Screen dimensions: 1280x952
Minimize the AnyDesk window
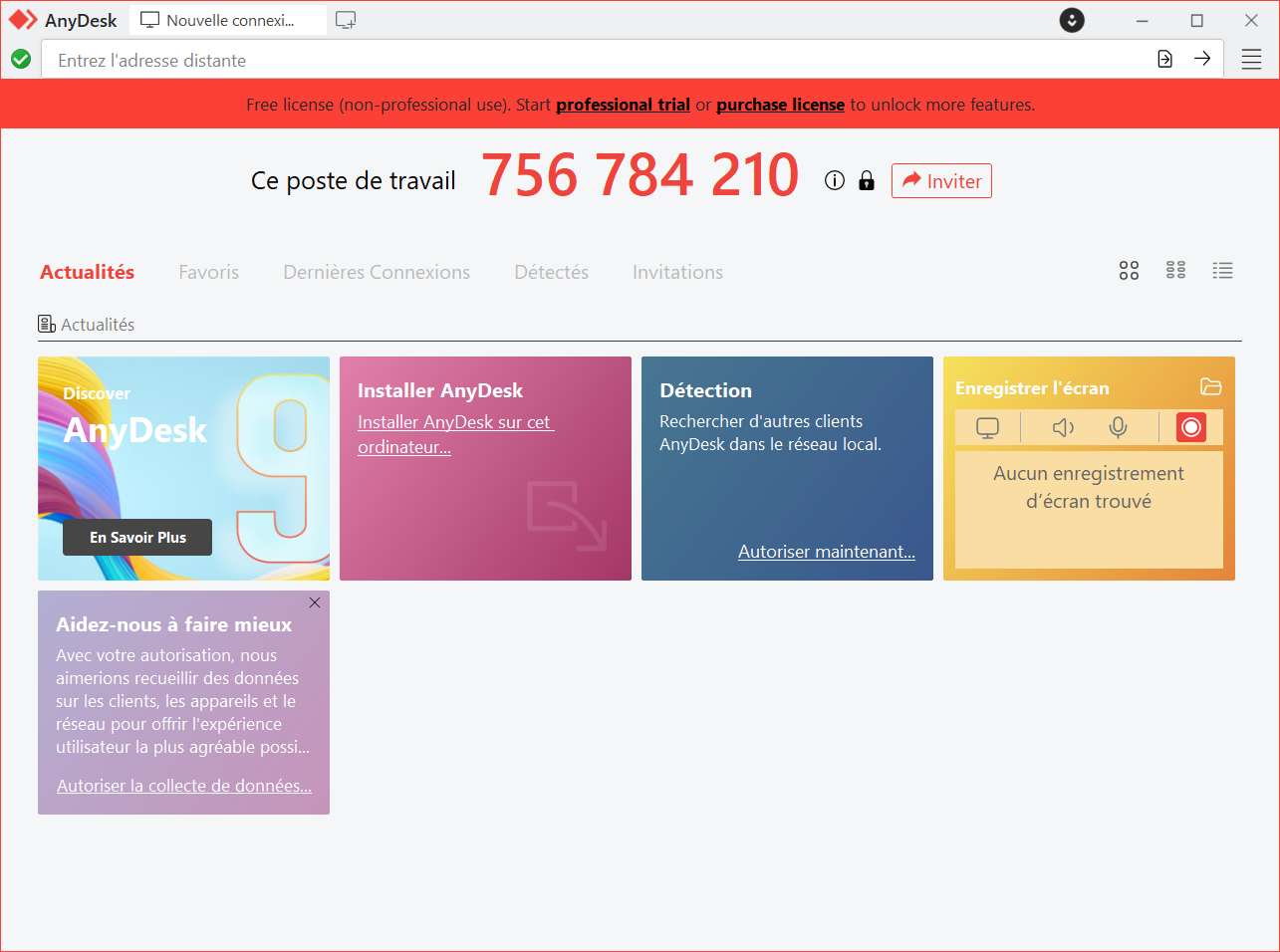pyautogui.click(x=1143, y=20)
